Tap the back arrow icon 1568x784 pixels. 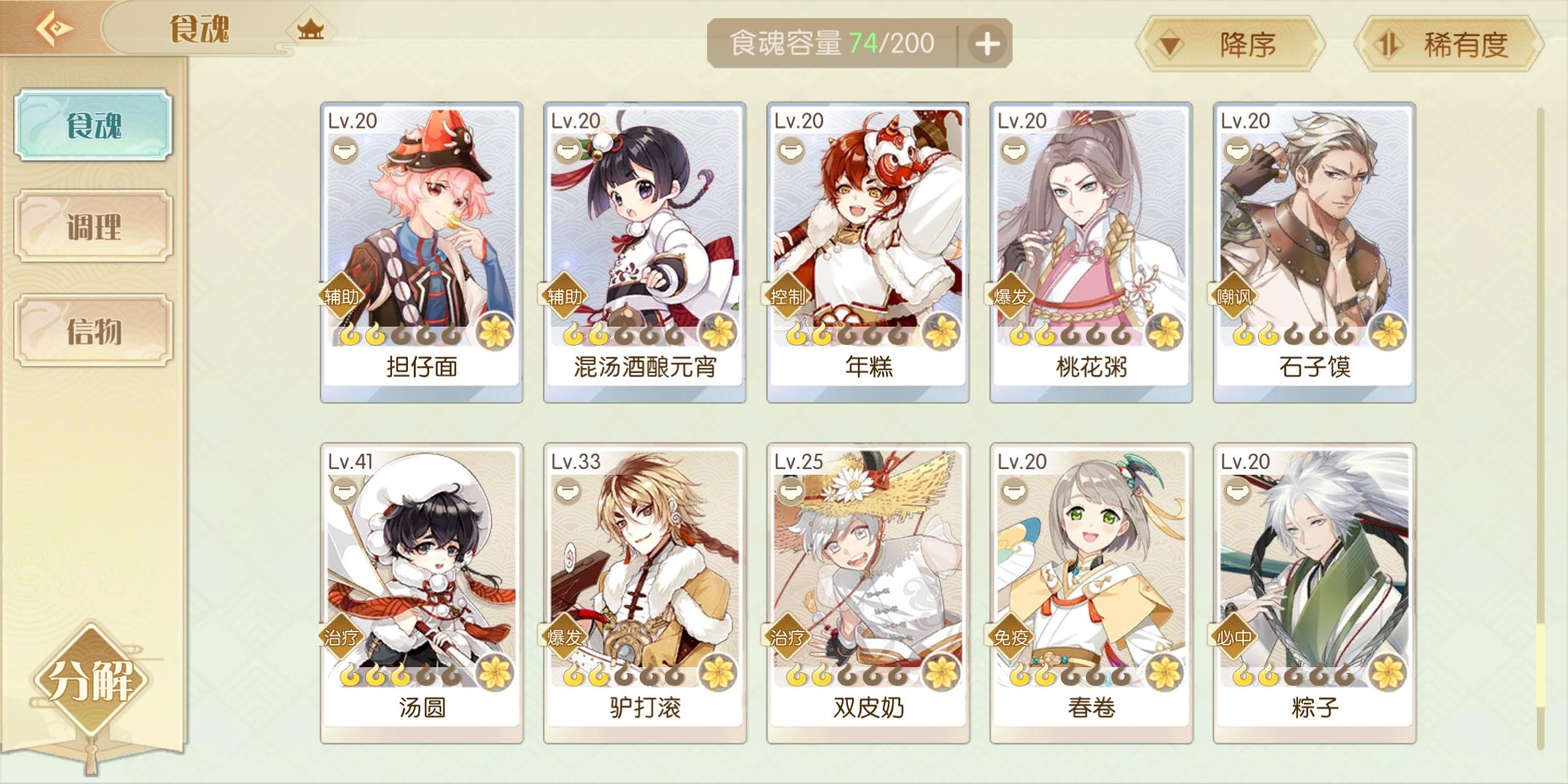(54, 29)
